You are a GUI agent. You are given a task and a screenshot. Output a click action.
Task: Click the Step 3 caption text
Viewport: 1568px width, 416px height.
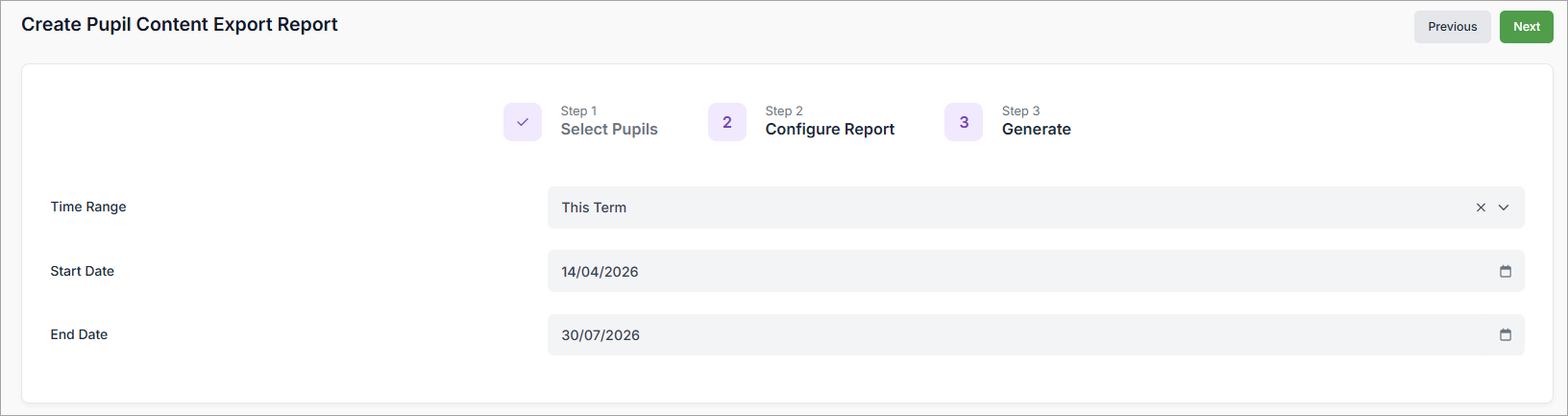(x=1020, y=110)
